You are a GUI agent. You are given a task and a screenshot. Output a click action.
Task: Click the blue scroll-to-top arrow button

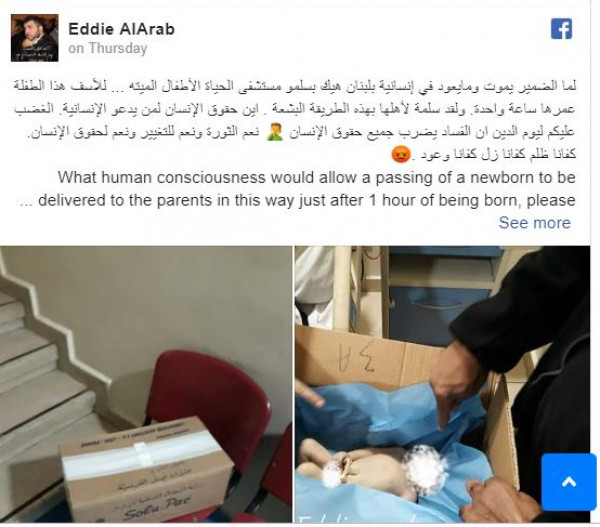(569, 482)
